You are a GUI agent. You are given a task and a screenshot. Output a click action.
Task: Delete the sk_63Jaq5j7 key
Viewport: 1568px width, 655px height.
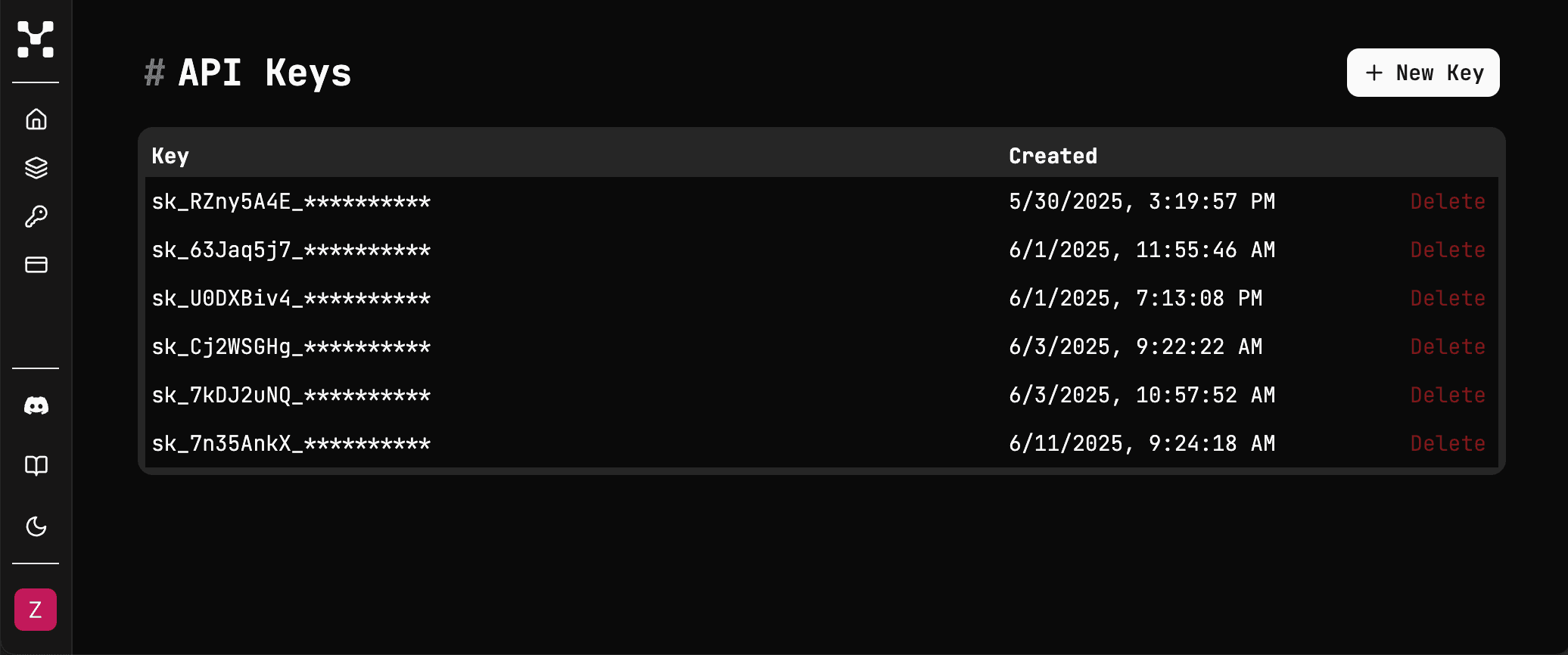pyautogui.click(x=1447, y=250)
